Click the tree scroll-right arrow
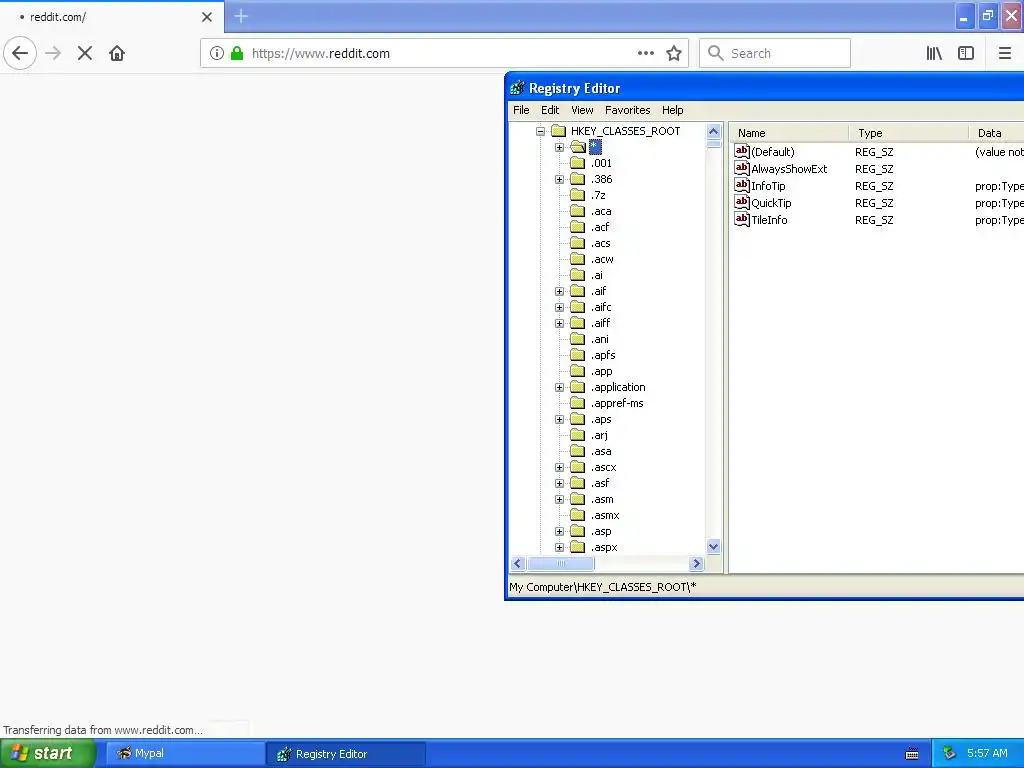 pyautogui.click(x=696, y=564)
